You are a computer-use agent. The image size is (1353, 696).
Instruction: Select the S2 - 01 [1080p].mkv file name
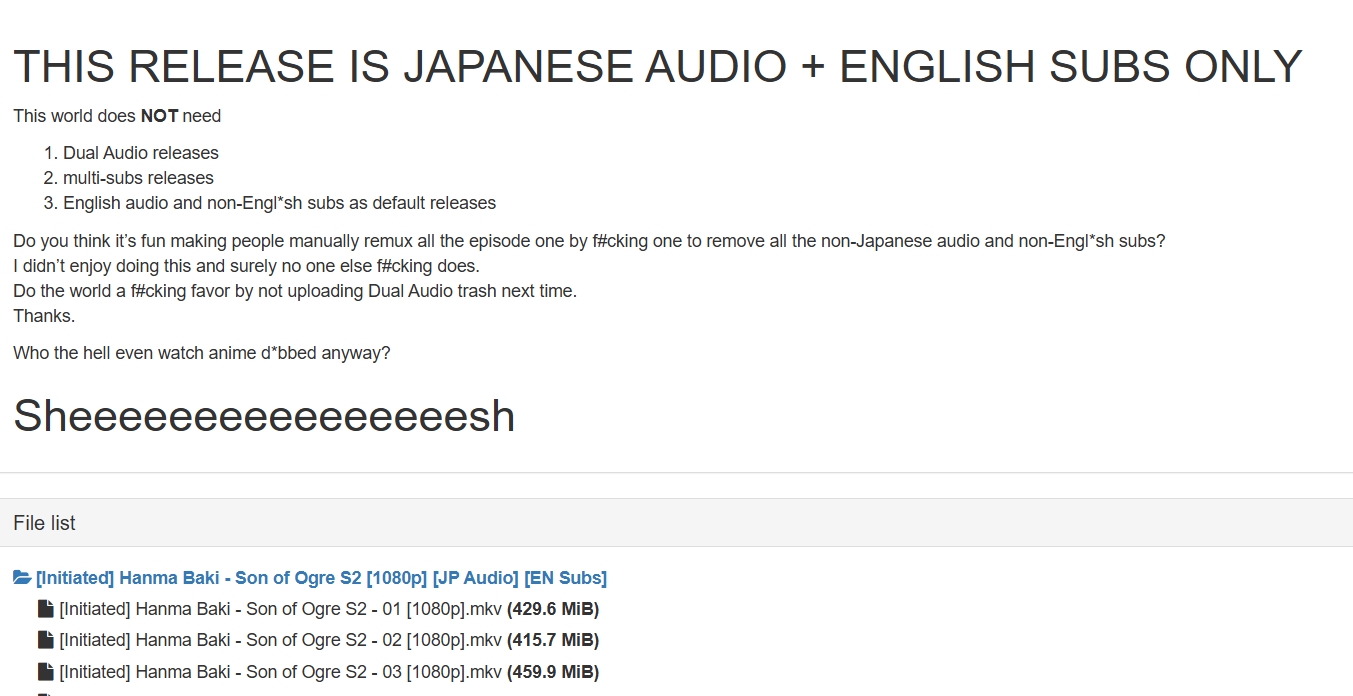click(x=281, y=609)
